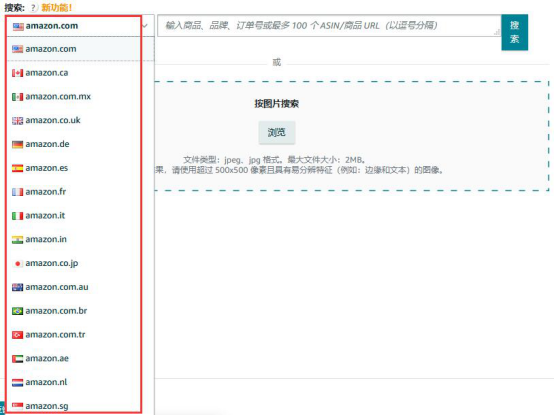This screenshot has width=554, height=415.
Task: Select amazon.co.uk from list
Action: (x=81, y=120)
